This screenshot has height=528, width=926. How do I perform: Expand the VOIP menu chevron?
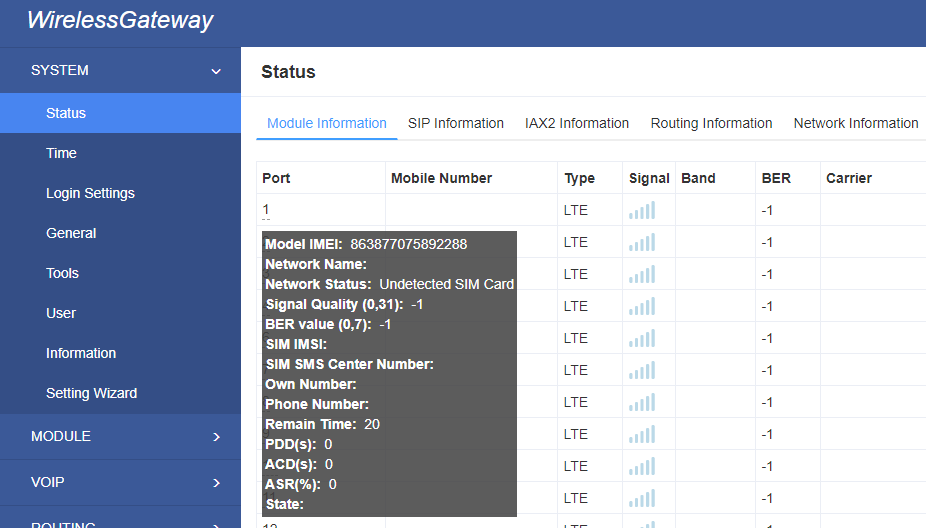coord(216,483)
